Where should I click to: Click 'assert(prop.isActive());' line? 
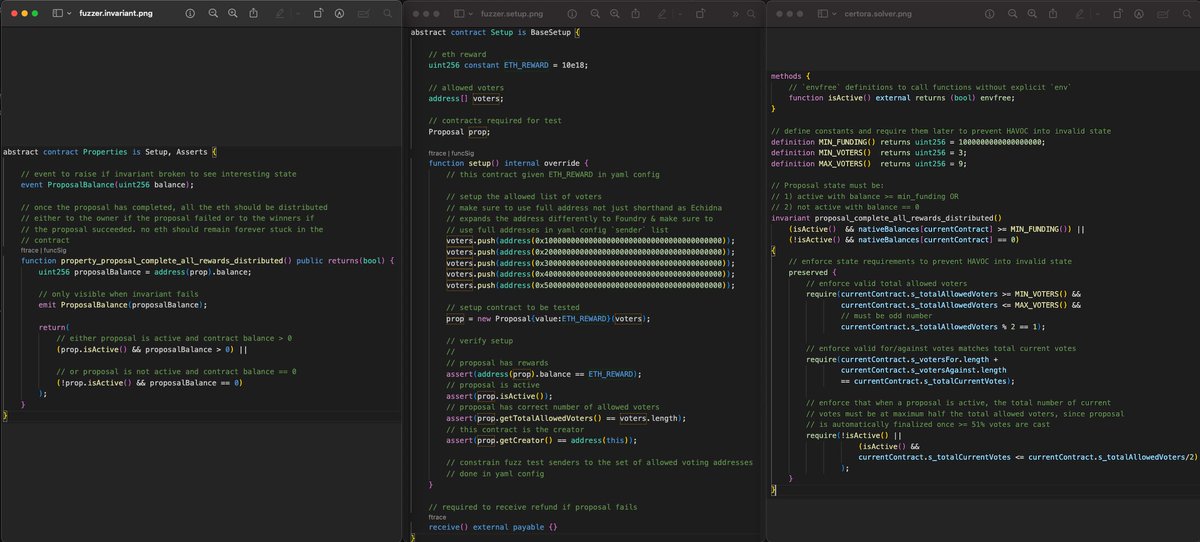500,396
